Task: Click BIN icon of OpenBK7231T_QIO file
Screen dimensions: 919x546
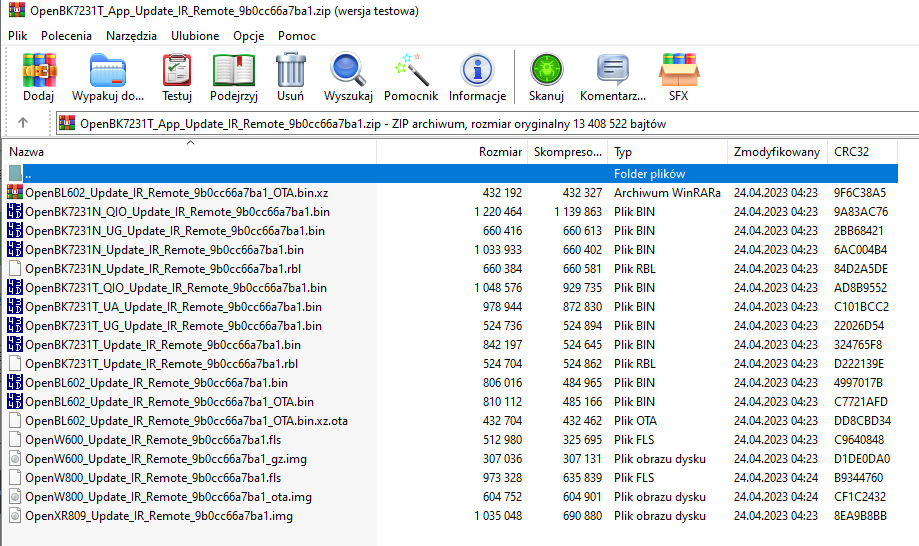Action: [15, 288]
